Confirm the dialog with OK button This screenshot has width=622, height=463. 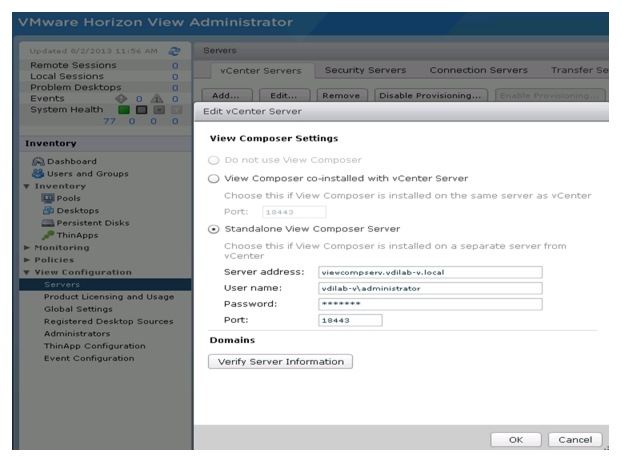click(516, 440)
